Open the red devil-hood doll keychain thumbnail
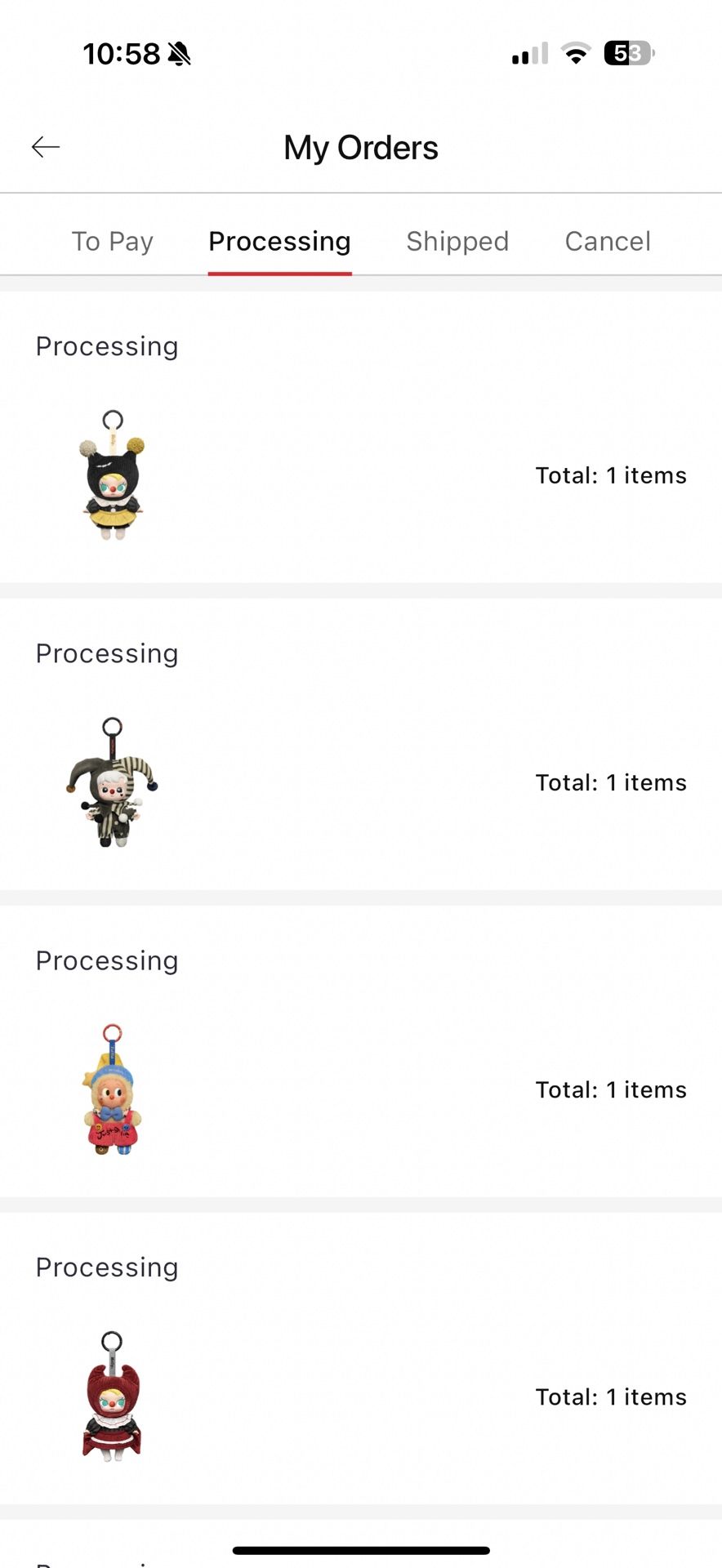The height and width of the screenshot is (1568, 722). coord(113,1396)
